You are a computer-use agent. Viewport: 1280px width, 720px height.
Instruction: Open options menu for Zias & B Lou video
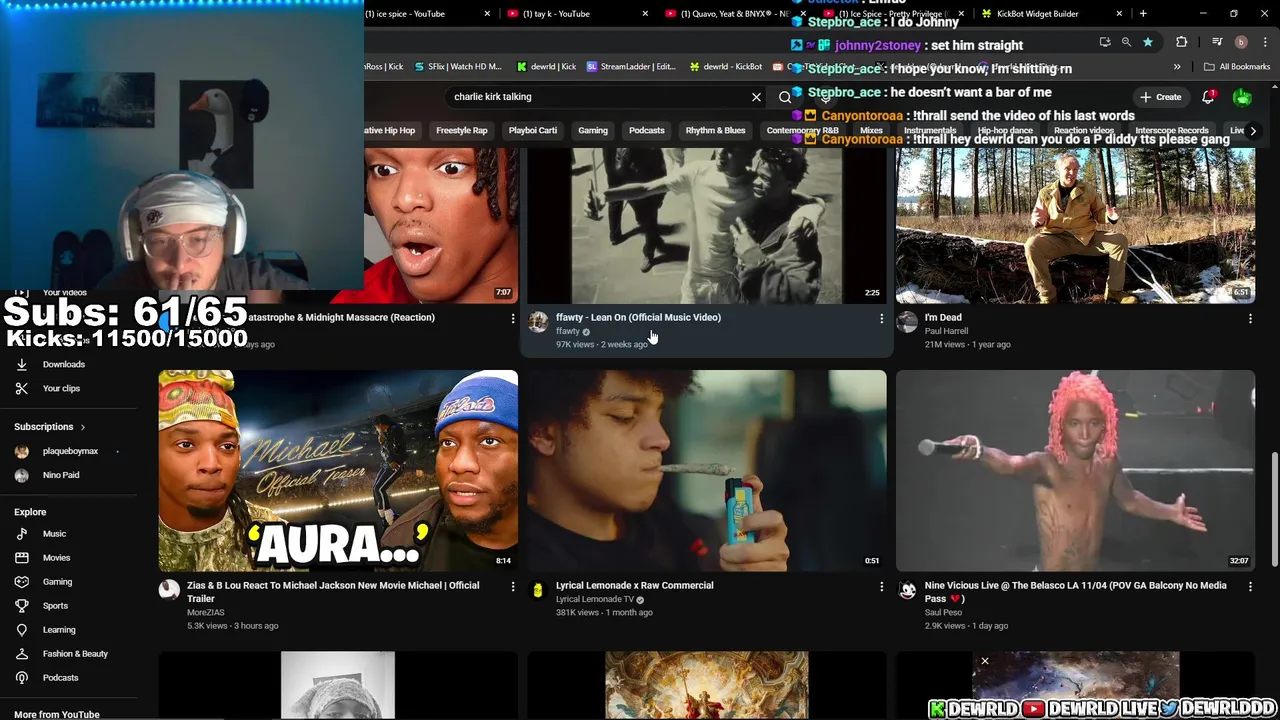(x=513, y=586)
